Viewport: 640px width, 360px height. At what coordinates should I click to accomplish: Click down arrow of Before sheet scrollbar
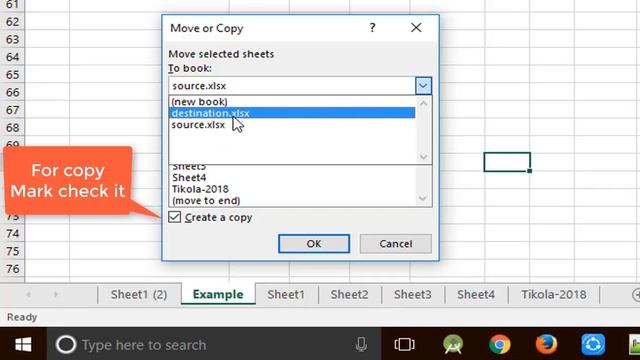[423, 199]
